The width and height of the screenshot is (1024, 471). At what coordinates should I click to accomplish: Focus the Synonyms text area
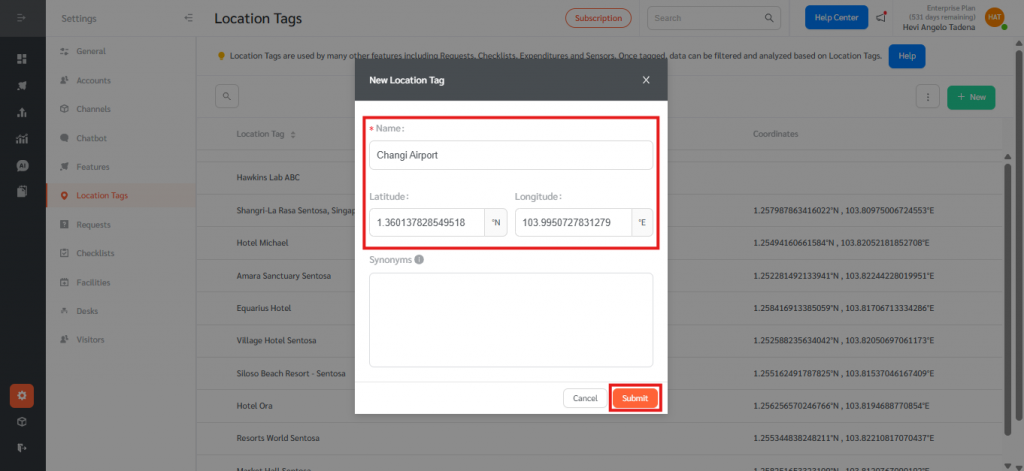510,320
